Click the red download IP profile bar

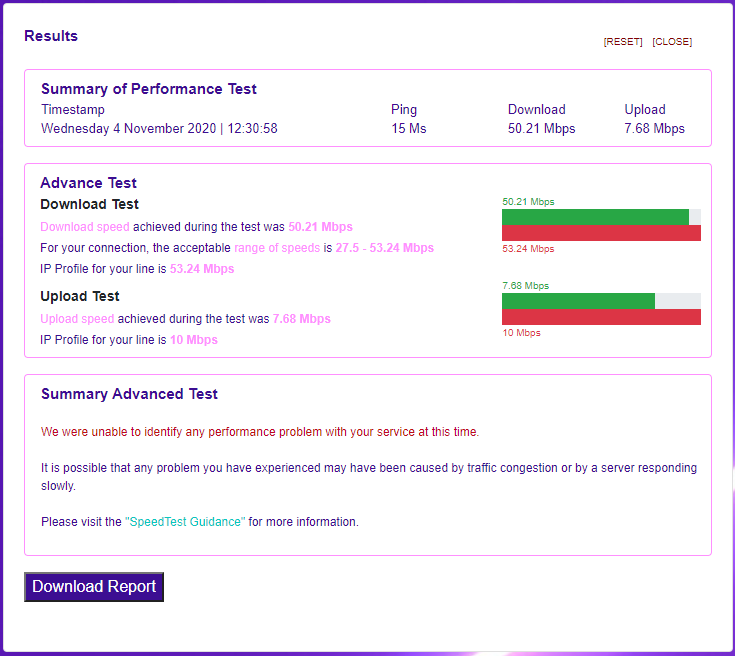pyautogui.click(x=601, y=233)
